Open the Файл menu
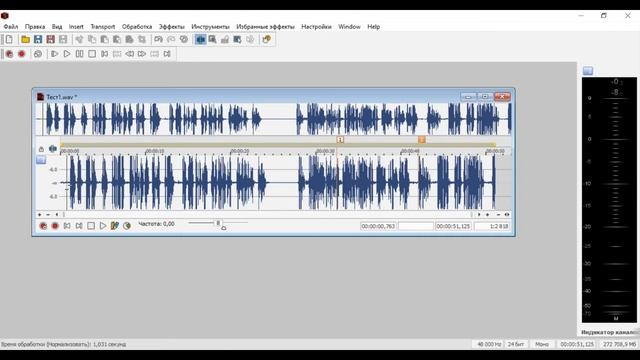 click(11, 27)
